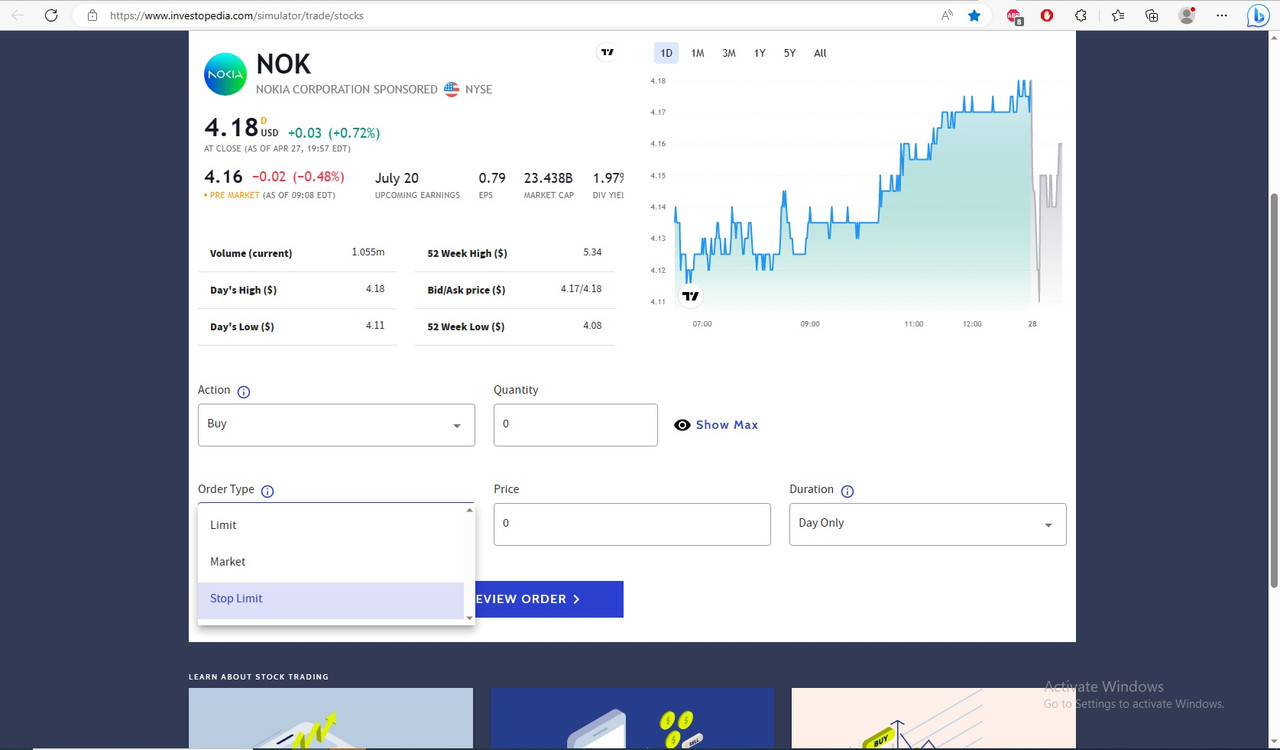Switch chart to 1Y range

point(760,53)
